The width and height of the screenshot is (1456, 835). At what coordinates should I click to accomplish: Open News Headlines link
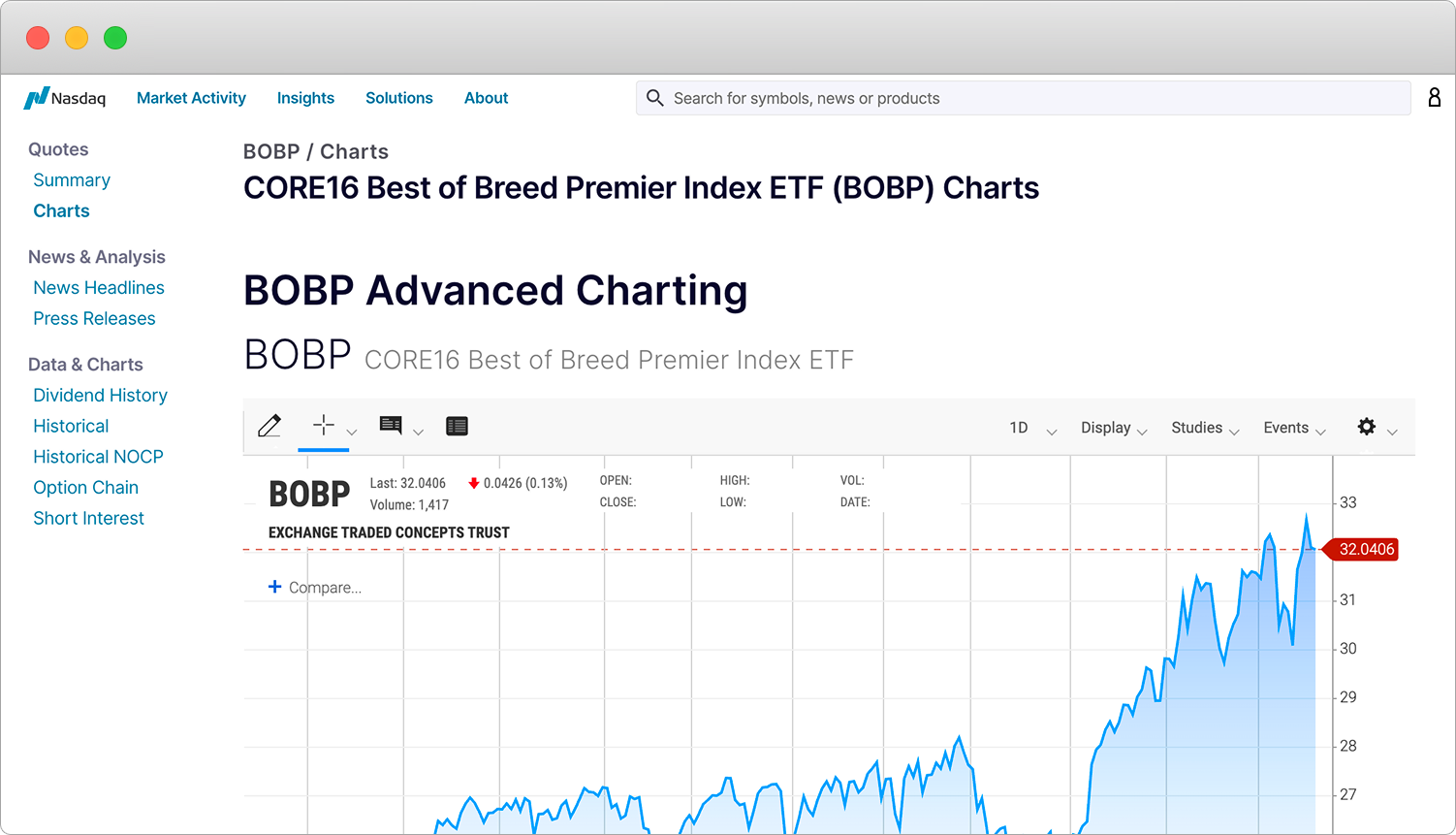coord(99,288)
